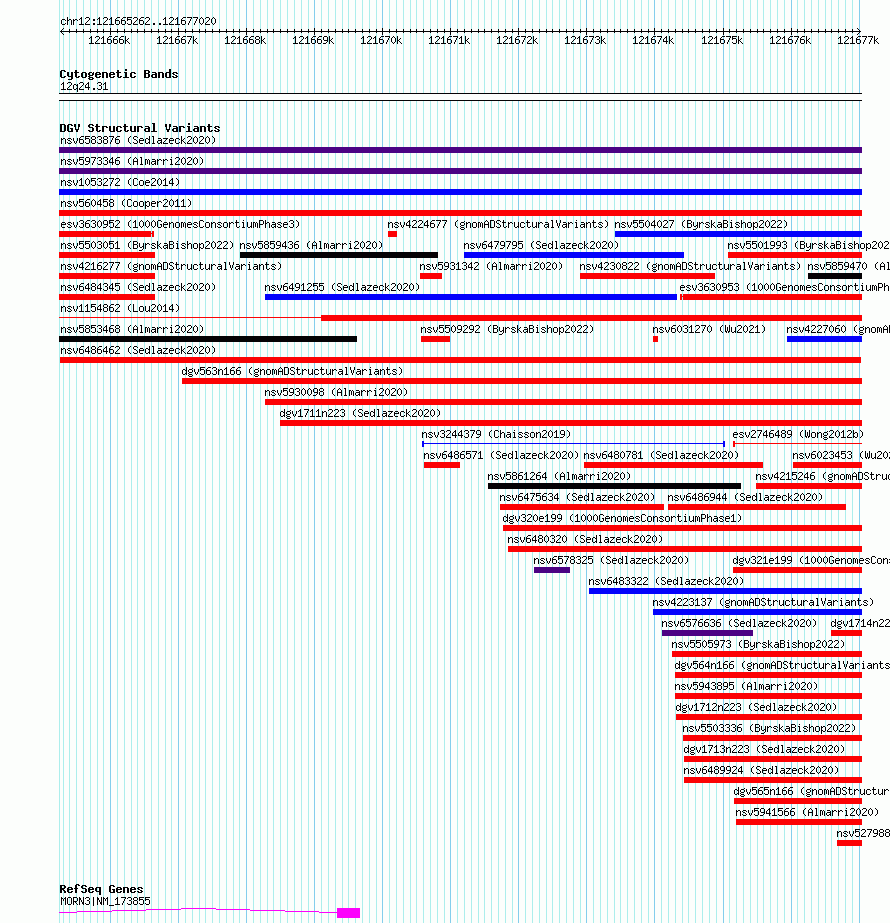Screen dimensions: 890x923
Task: Click nsv1154862 (Lou2014) label
Action: [120, 308]
